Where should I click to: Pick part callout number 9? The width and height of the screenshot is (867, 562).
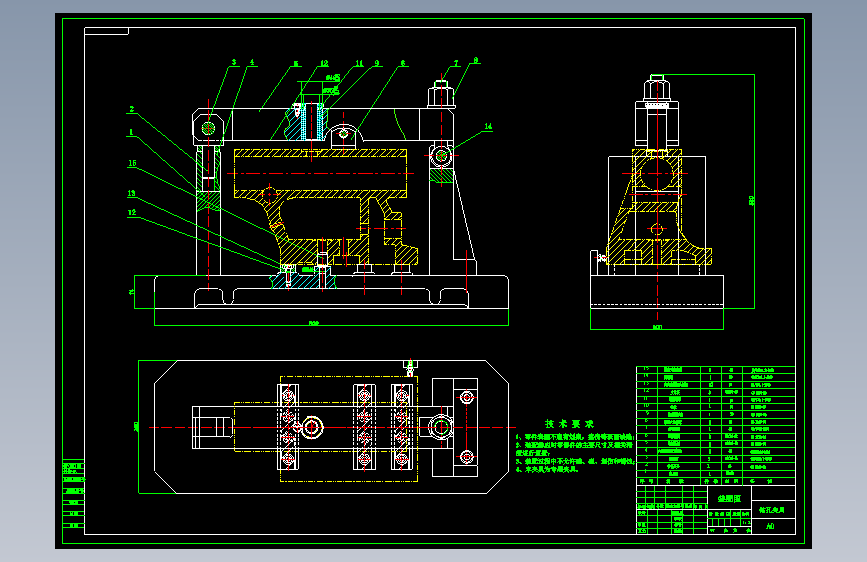point(377,63)
